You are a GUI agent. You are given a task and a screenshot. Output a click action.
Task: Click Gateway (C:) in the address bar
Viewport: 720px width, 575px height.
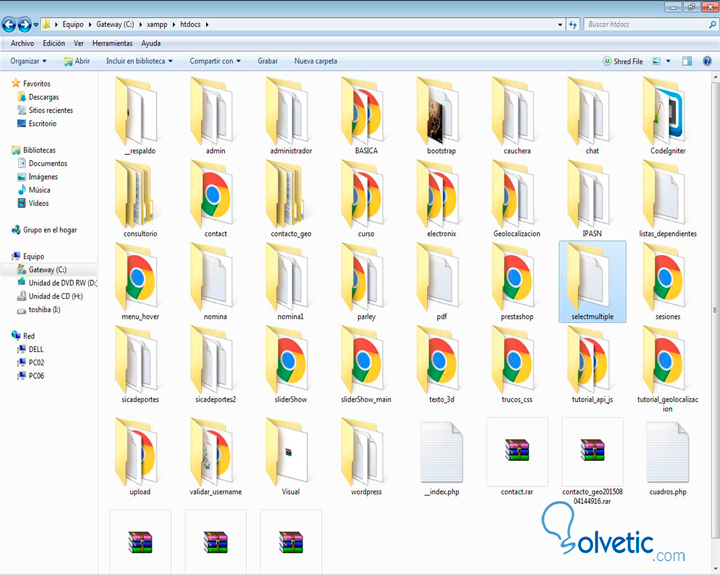115,24
